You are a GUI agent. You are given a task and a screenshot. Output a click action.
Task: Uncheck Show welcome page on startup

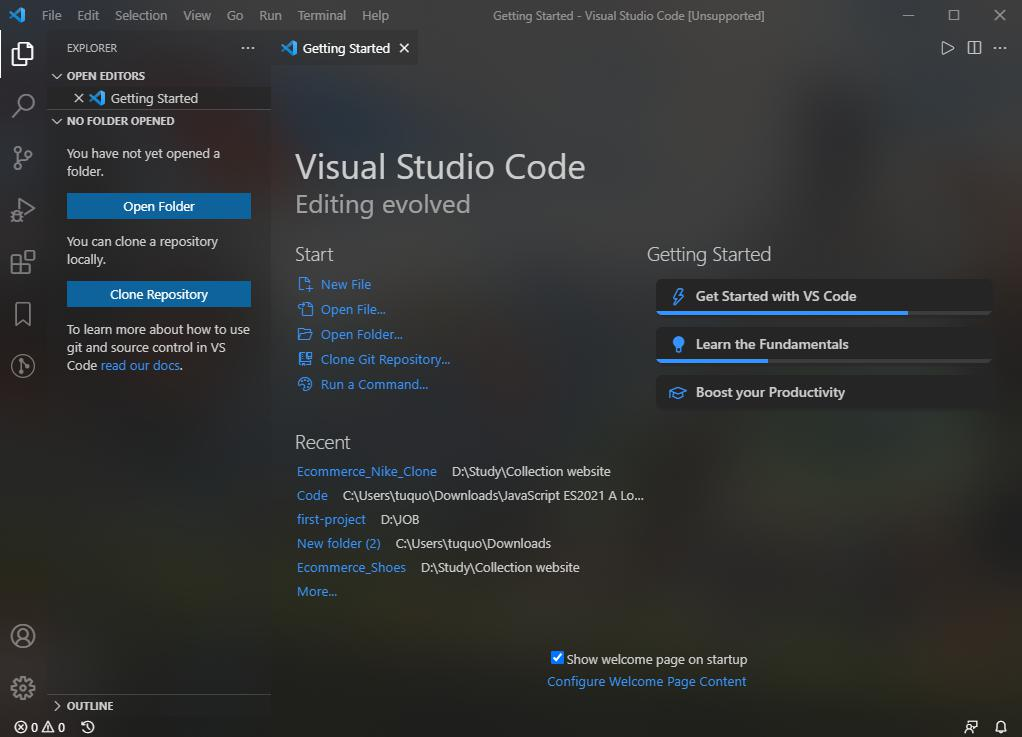coord(557,658)
